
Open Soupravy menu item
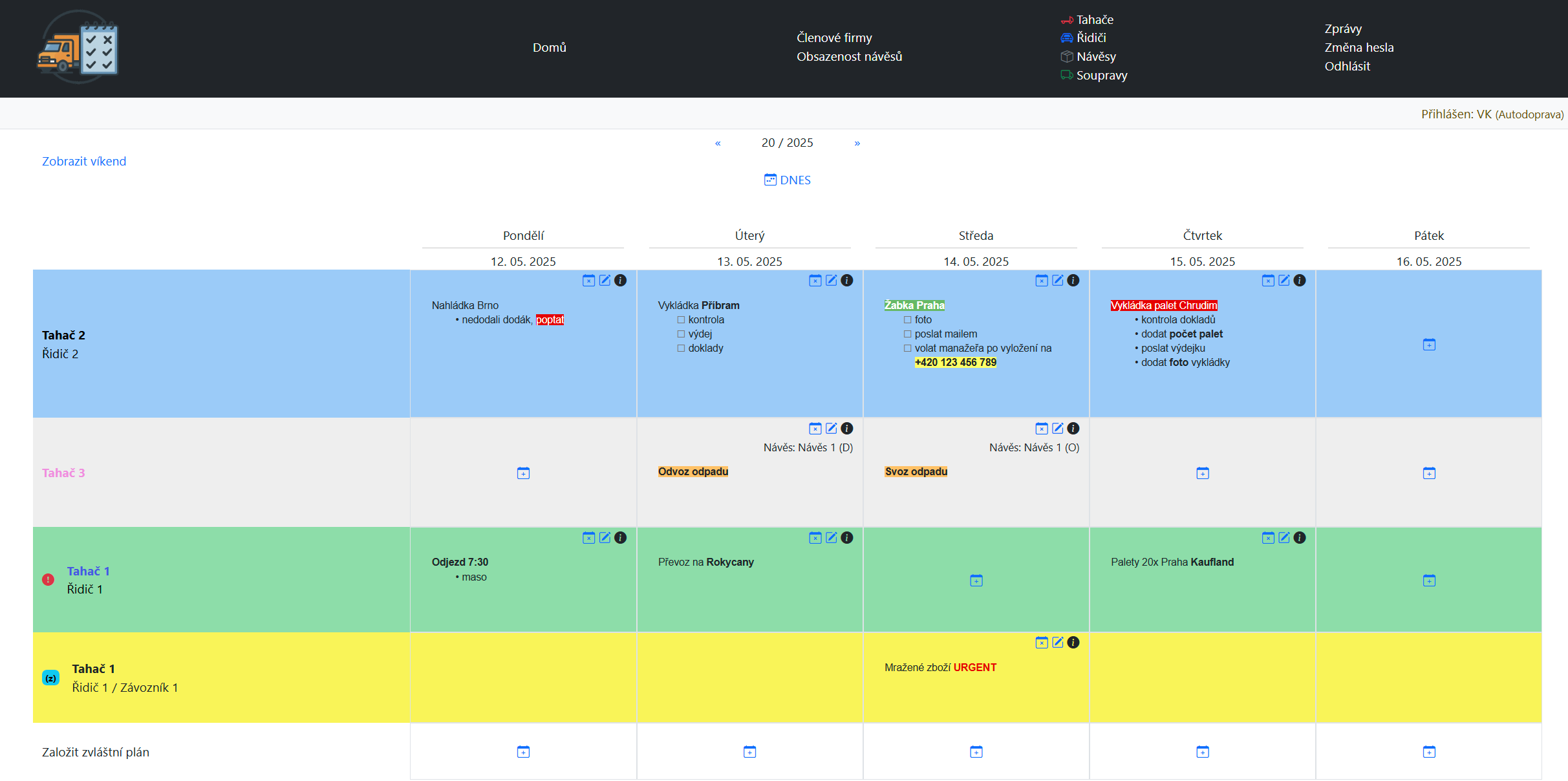pyautogui.click(x=1101, y=76)
